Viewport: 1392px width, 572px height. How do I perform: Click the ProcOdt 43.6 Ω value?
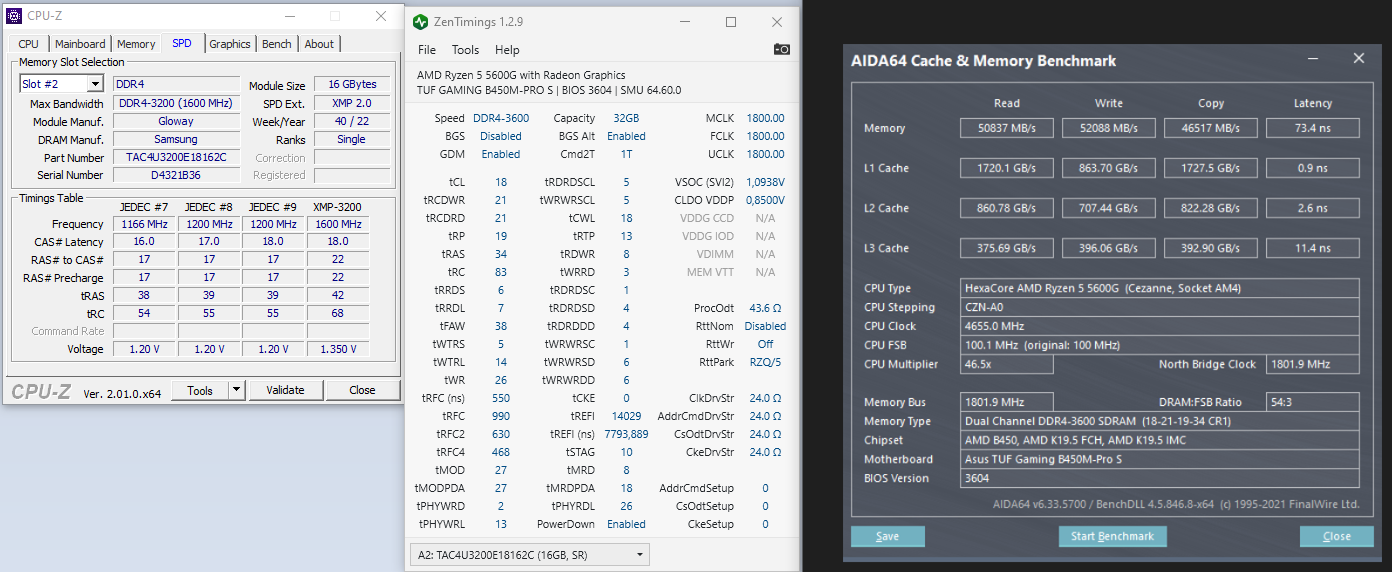tap(765, 308)
